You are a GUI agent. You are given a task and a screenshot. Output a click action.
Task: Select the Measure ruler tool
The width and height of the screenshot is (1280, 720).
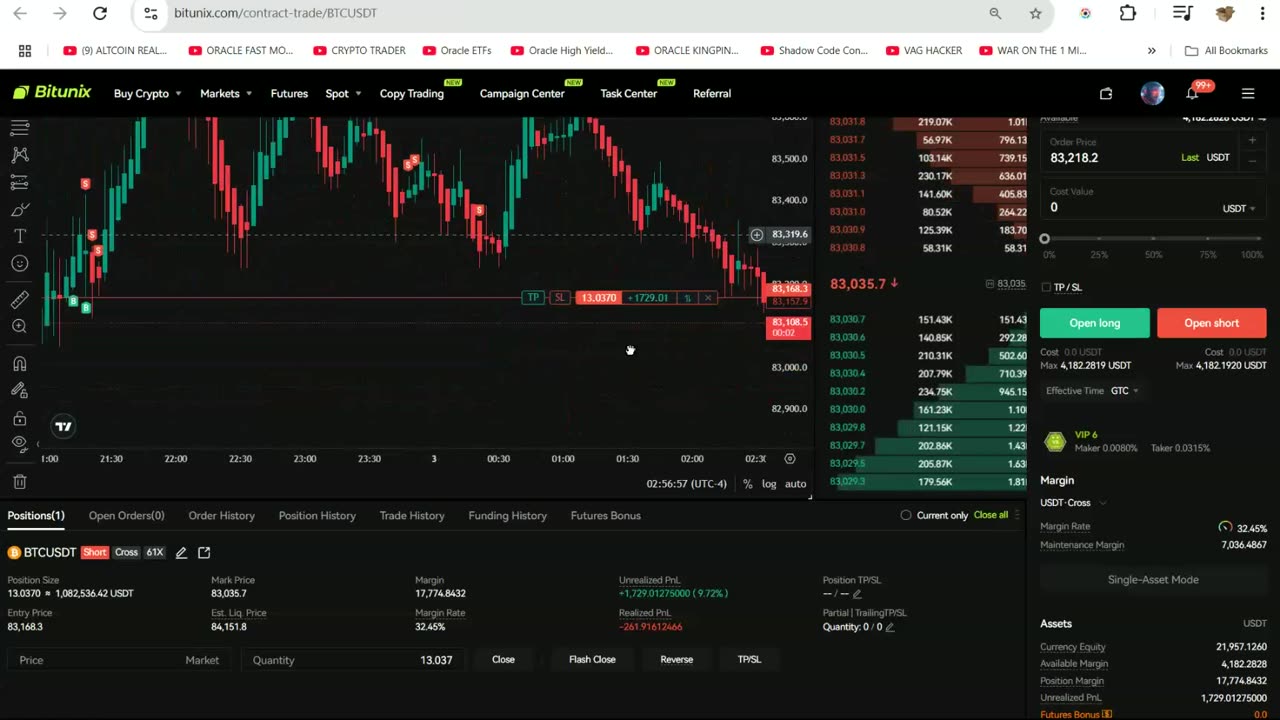click(x=19, y=299)
